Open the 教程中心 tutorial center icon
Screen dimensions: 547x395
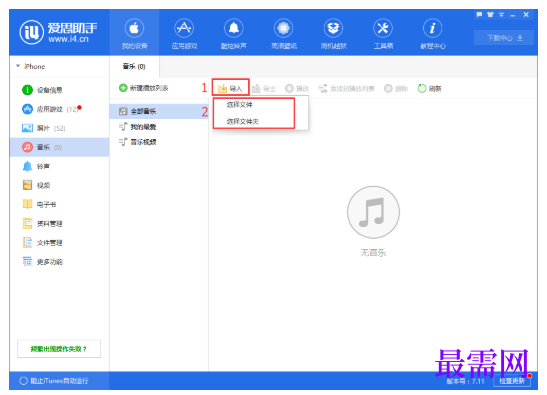pyautogui.click(x=433, y=33)
